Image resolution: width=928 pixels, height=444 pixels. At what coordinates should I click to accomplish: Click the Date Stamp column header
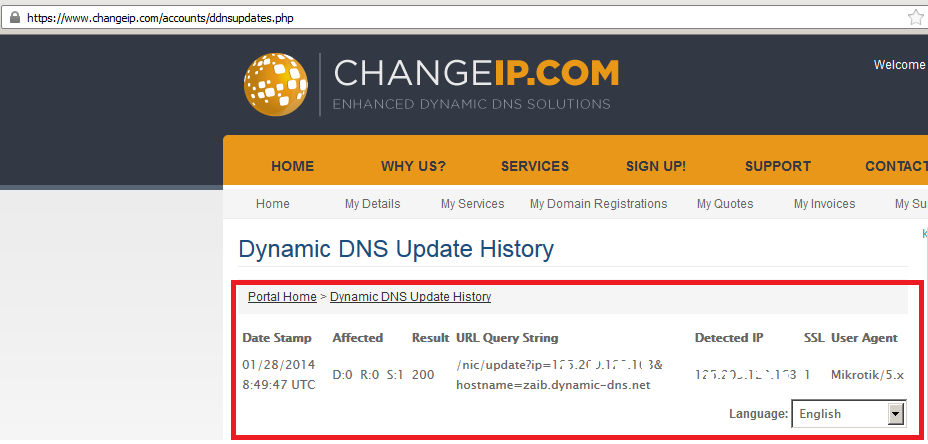click(277, 338)
